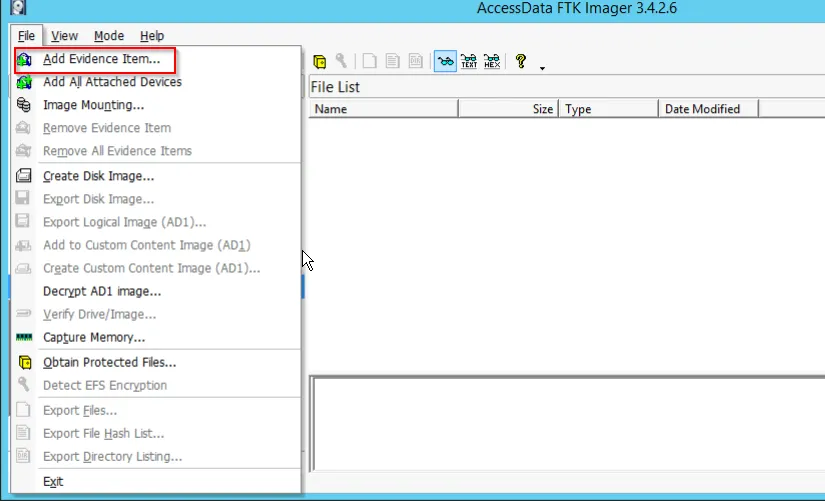
Task: Click the yellow question mark help icon
Action: [x=521, y=61]
